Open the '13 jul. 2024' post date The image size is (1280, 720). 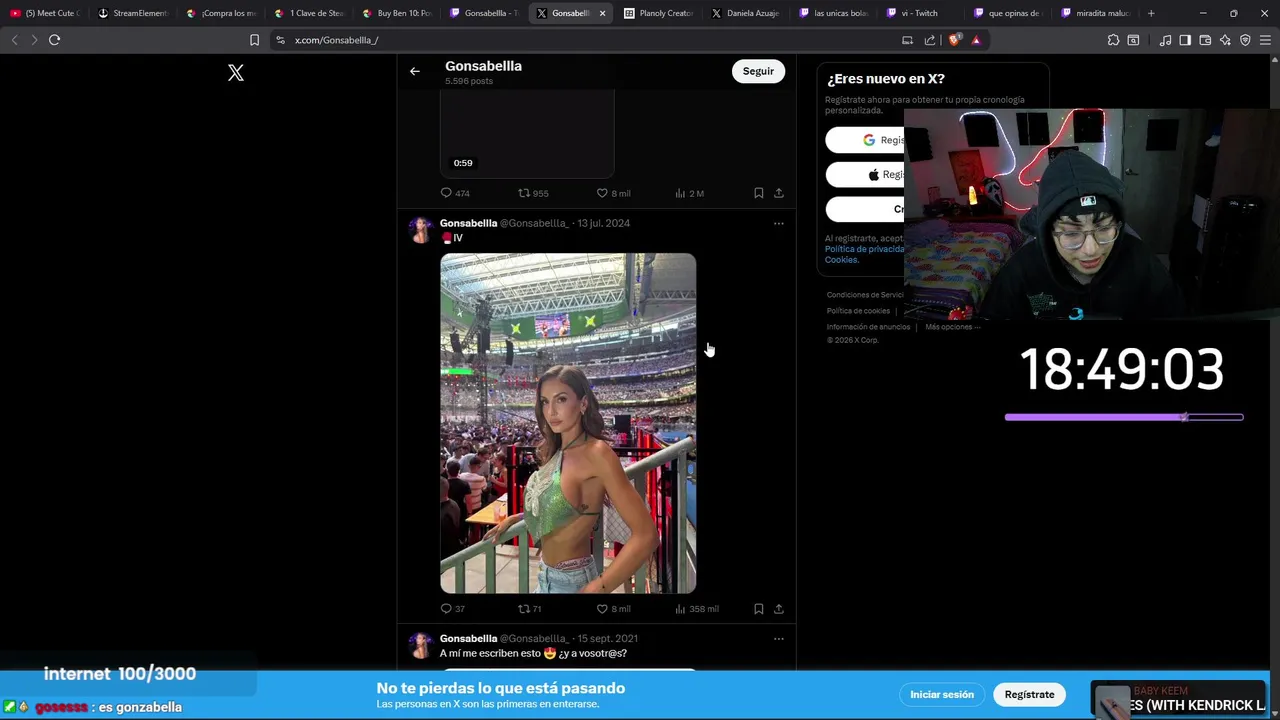point(603,223)
